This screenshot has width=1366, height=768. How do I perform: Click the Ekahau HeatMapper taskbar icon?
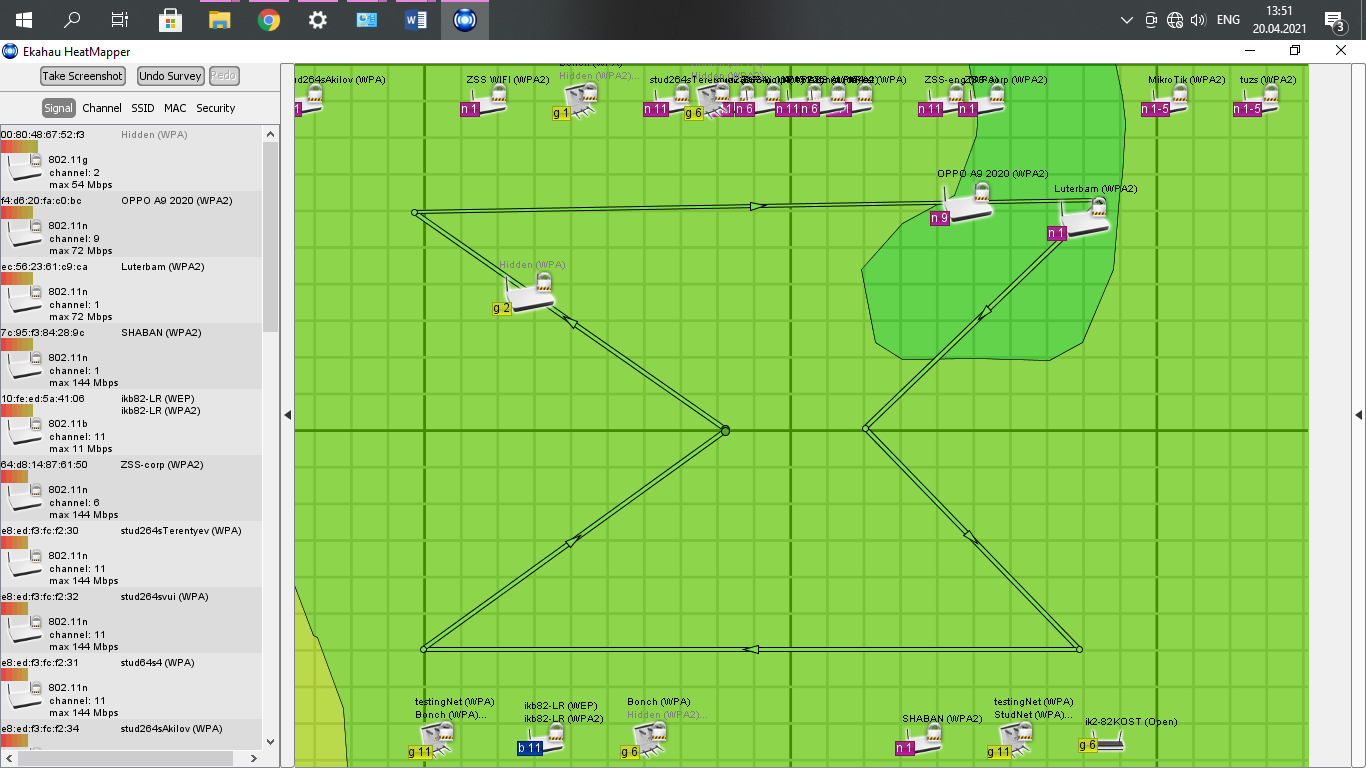click(x=465, y=19)
